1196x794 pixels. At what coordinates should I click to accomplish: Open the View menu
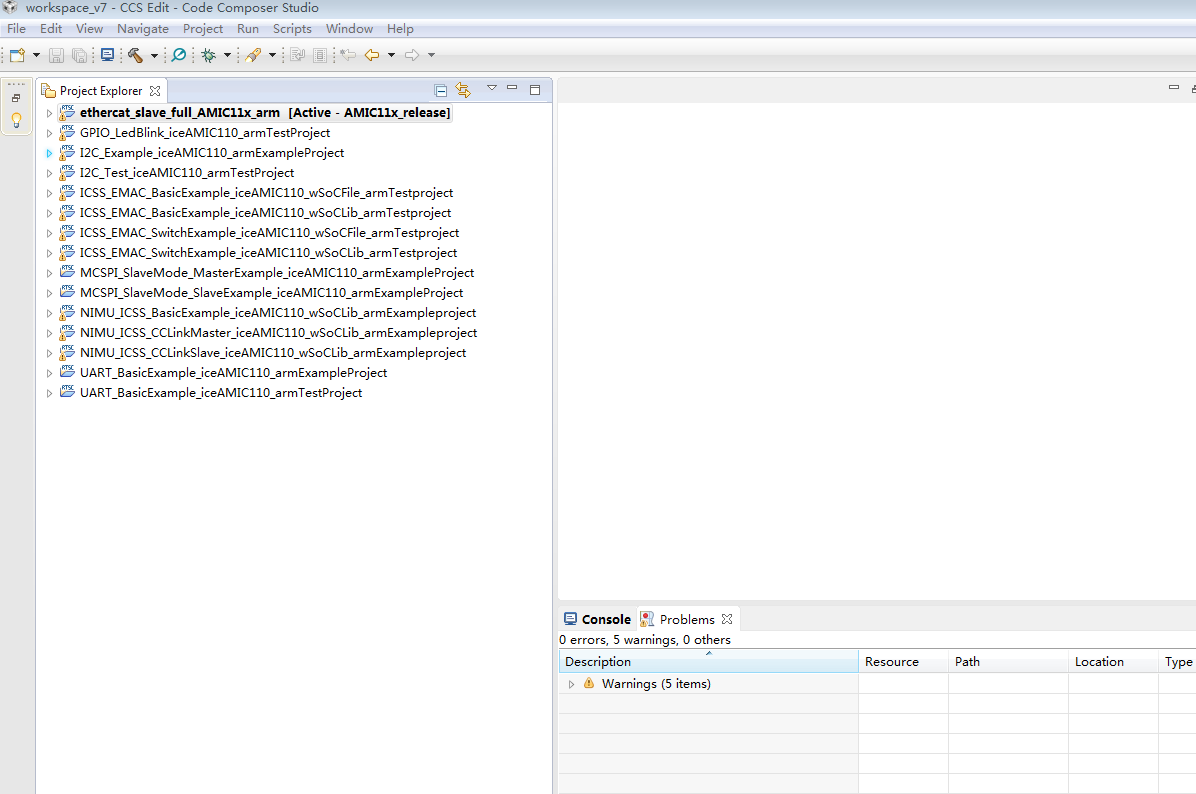(89, 29)
